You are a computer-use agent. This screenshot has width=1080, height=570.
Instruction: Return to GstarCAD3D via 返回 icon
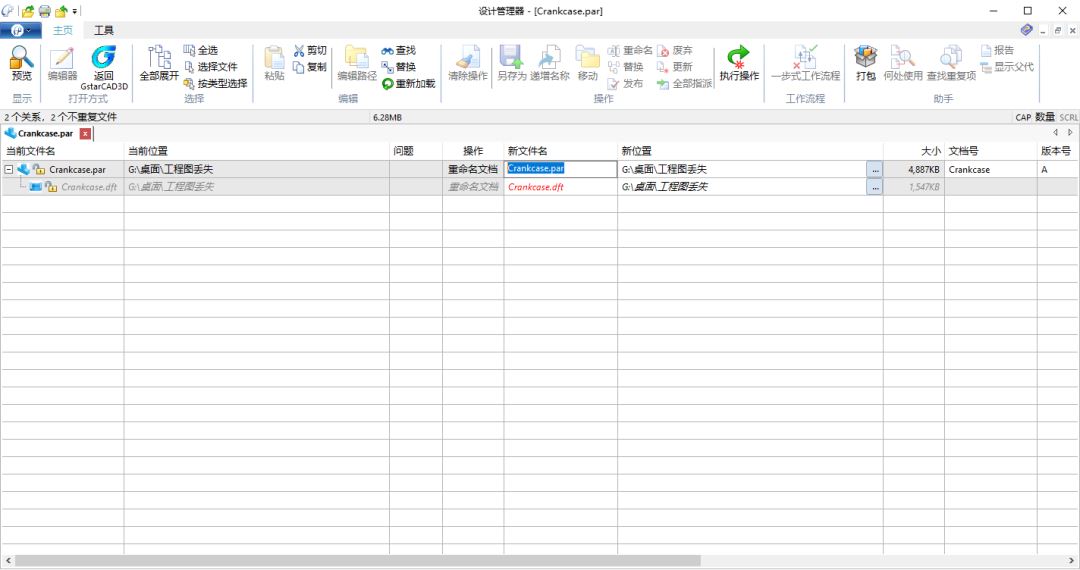pos(104,61)
